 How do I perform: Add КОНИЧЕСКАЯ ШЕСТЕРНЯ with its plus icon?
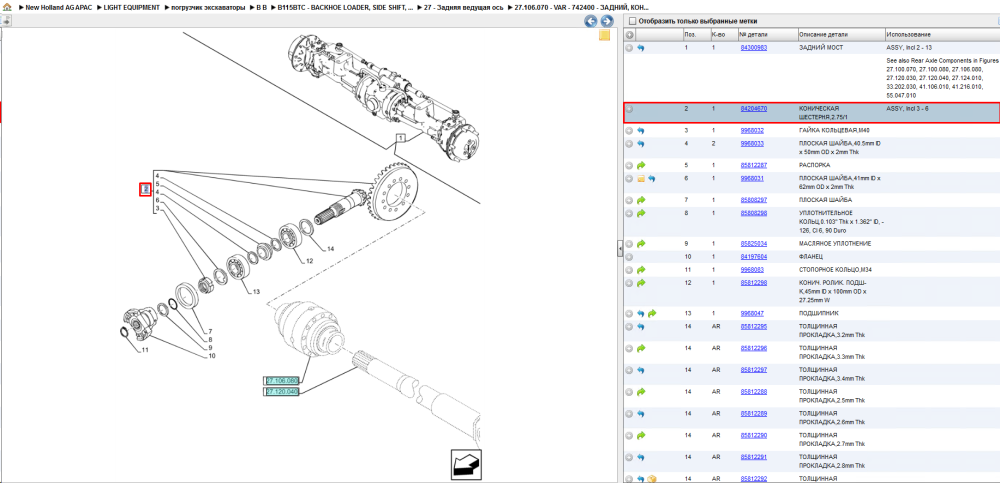click(629, 109)
